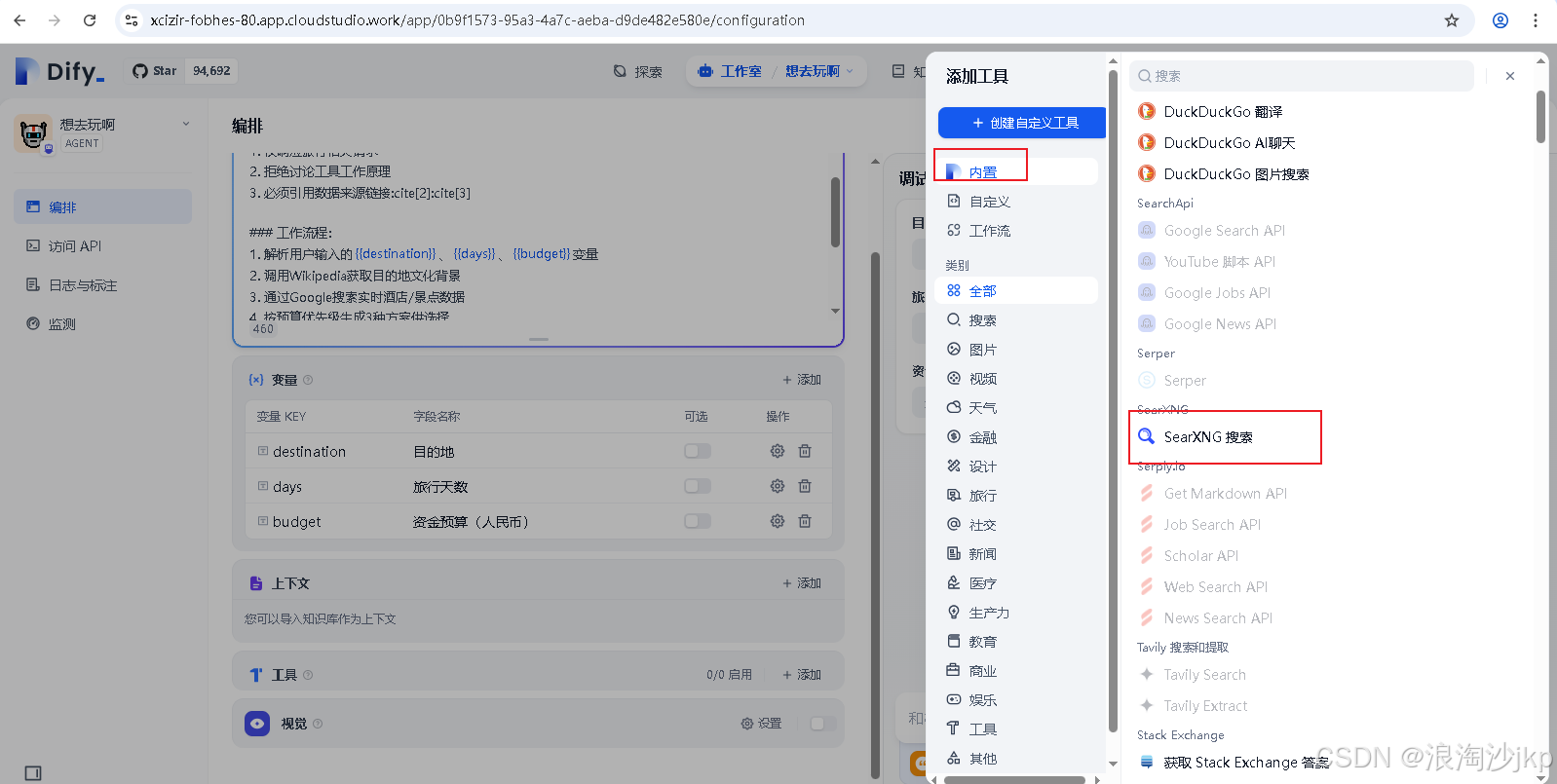Bookmark this page with the star icon

click(x=1452, y=19)
